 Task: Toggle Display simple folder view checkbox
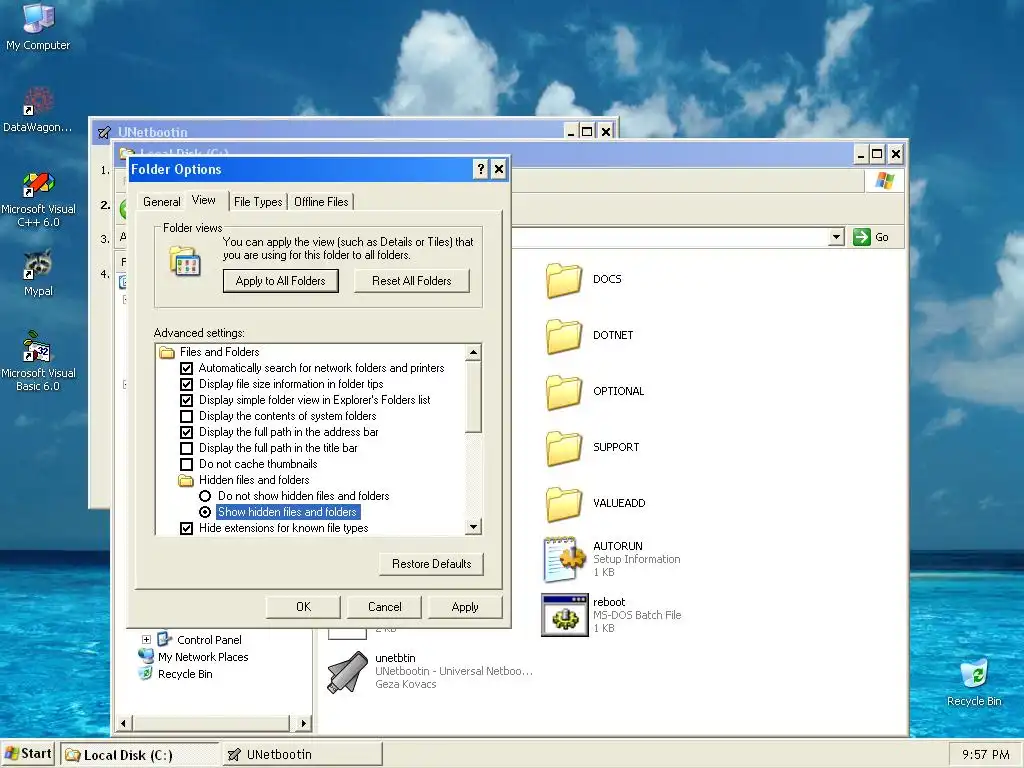point(186,400)
